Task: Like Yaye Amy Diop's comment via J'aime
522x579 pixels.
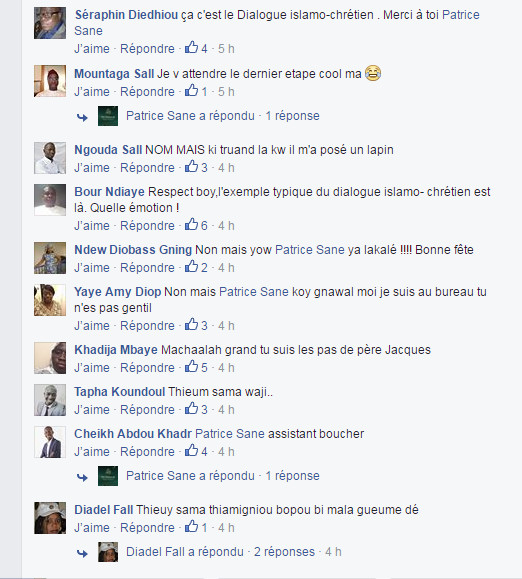Action: pos(92,326)
